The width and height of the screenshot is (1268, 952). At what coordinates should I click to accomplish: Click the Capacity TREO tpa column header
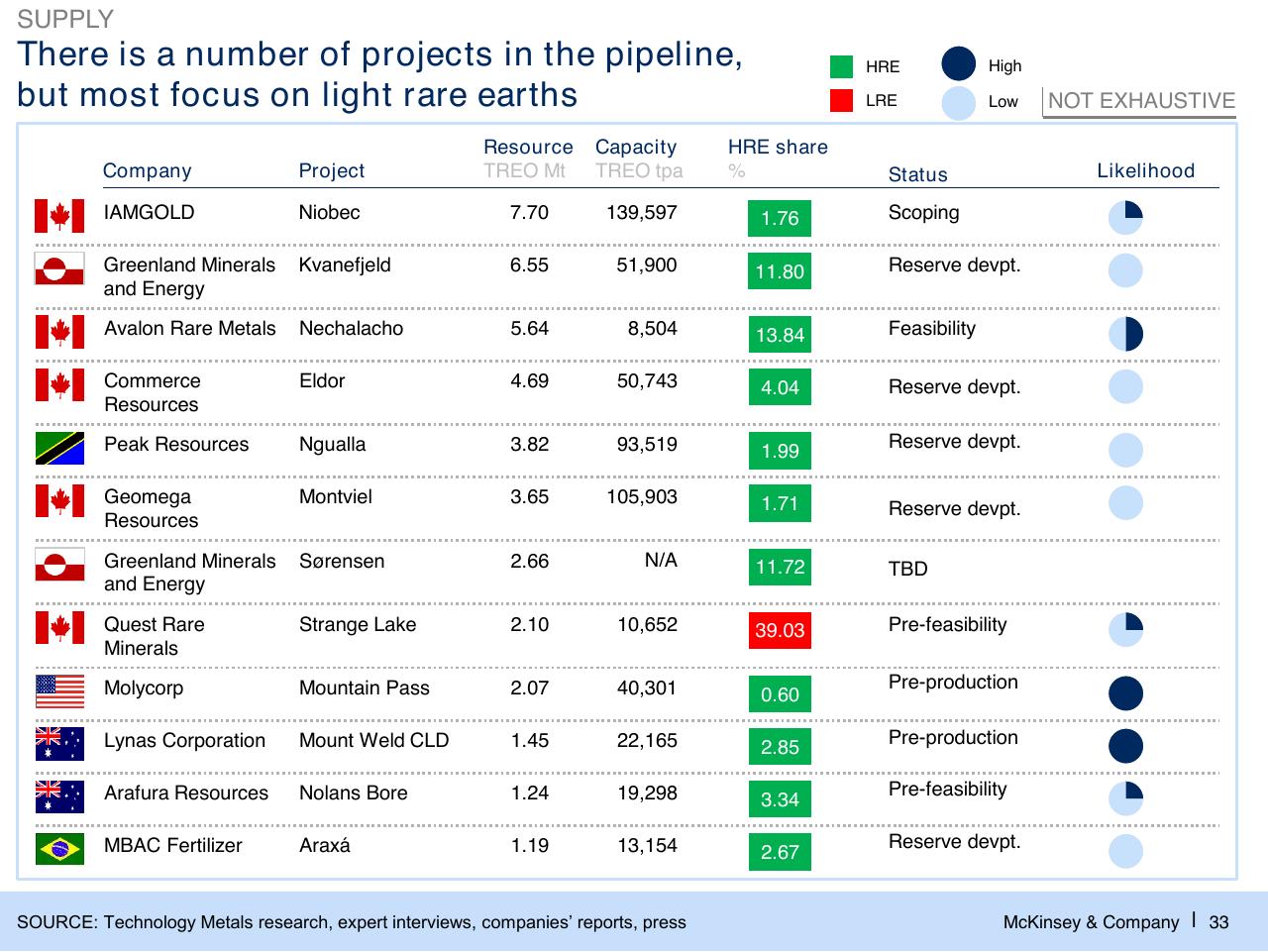(639, 159)
